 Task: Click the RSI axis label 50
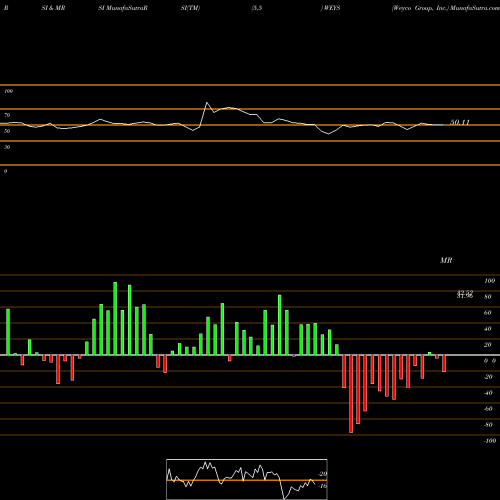coord(7,131)
